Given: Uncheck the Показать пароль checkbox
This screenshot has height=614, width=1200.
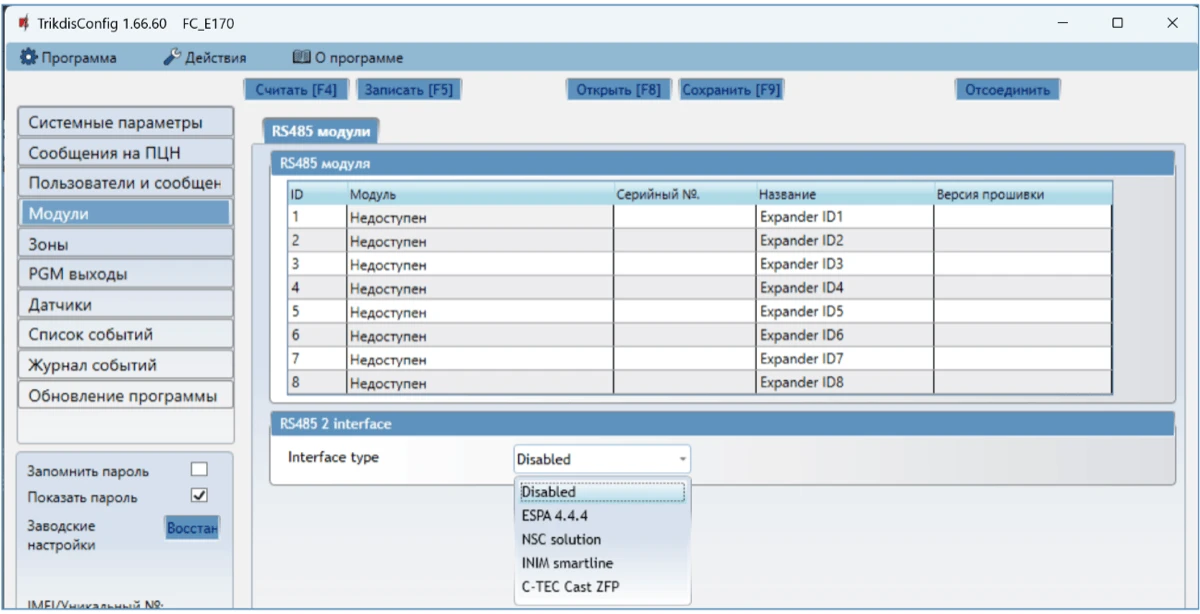Looking at the screenshot, I should (x=199, y=496).
